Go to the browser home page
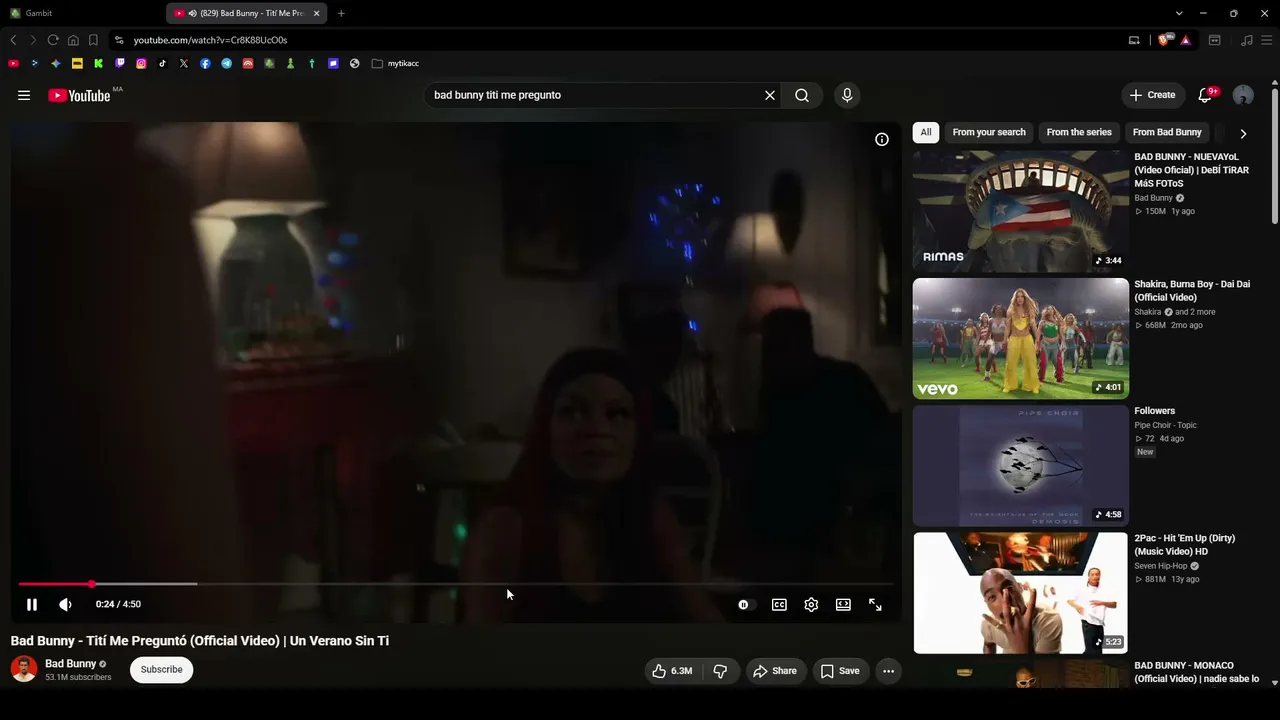 (x=73, y=40)
